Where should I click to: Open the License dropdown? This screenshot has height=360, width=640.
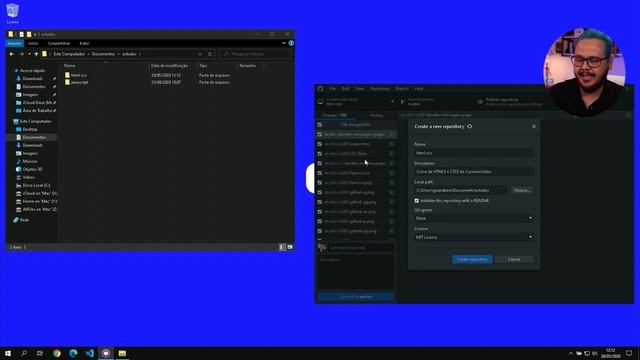474,237
